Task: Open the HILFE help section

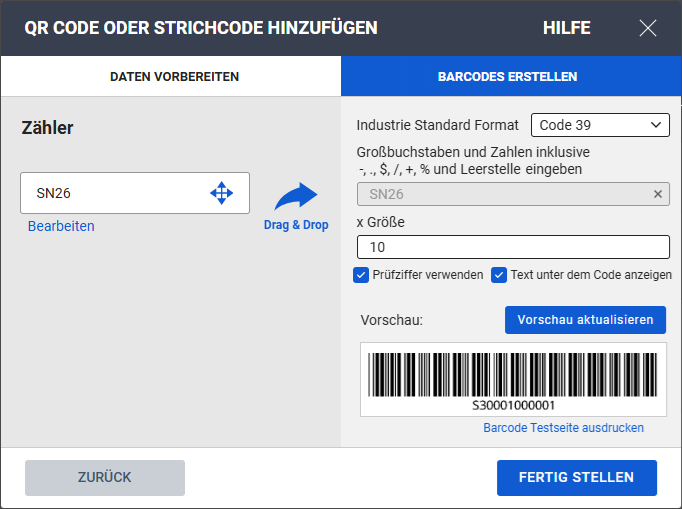Action: coord(566,28)
